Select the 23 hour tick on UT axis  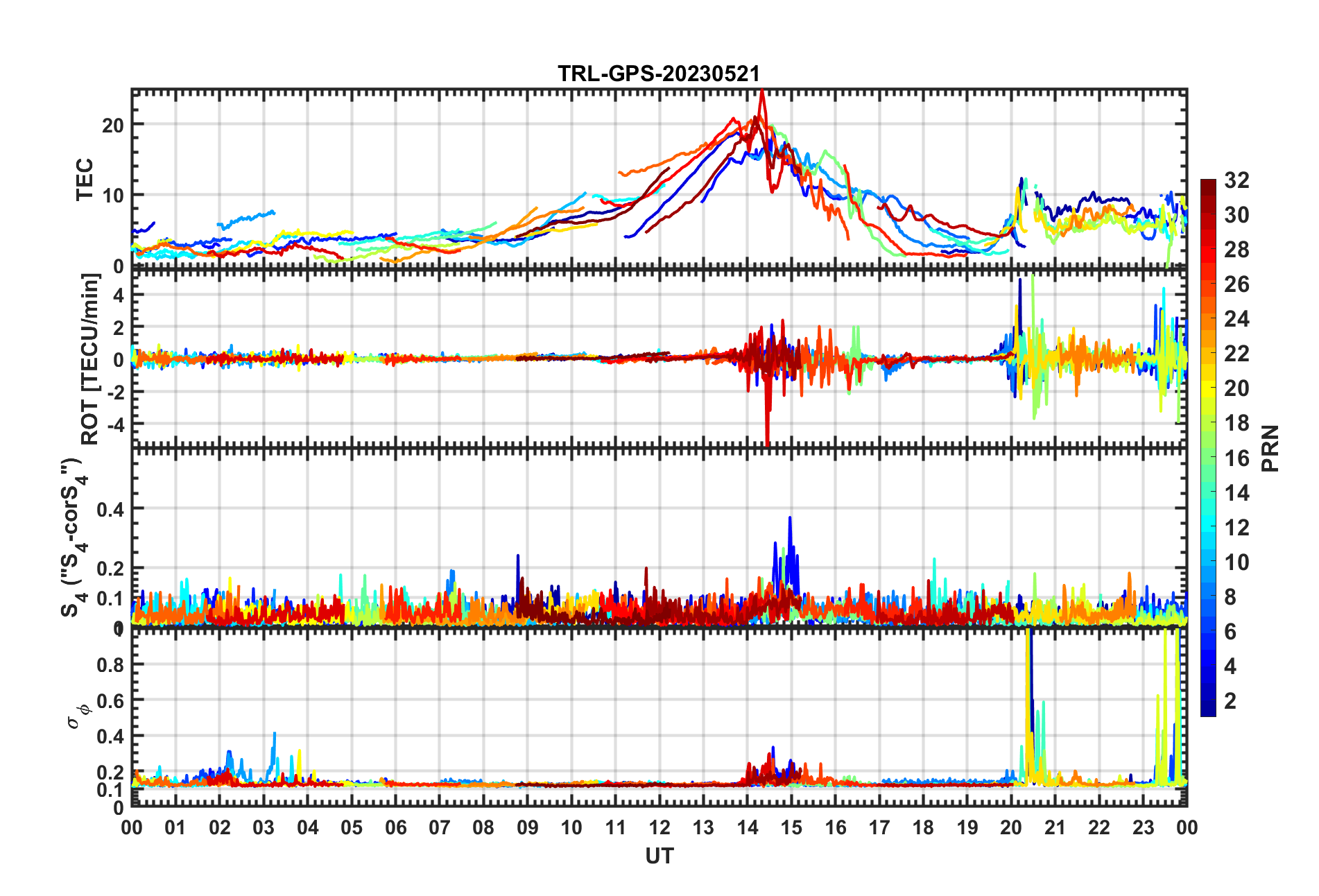tap(1144, 827)
